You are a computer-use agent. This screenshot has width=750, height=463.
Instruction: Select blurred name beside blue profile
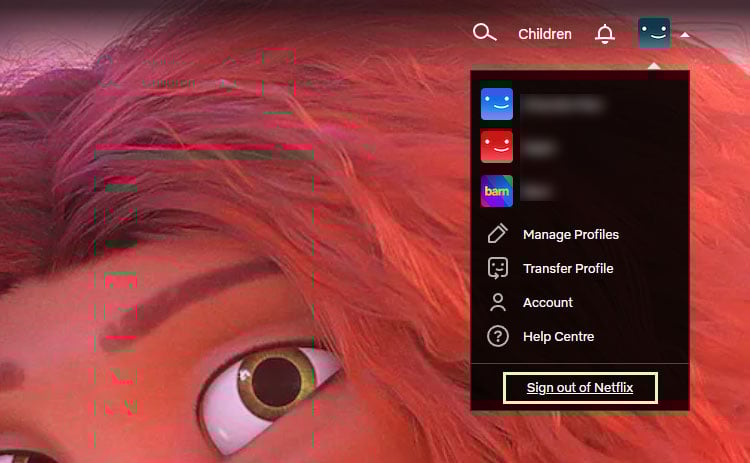[562, 104]
